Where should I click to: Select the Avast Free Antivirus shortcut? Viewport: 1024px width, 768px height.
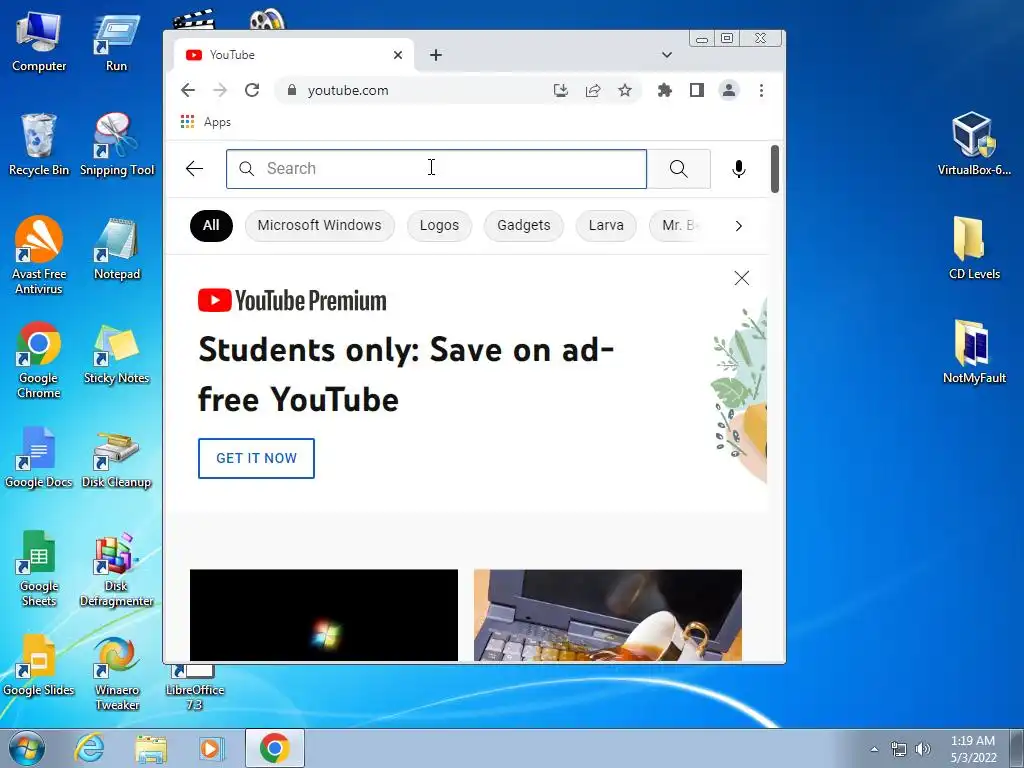[39, 255]
